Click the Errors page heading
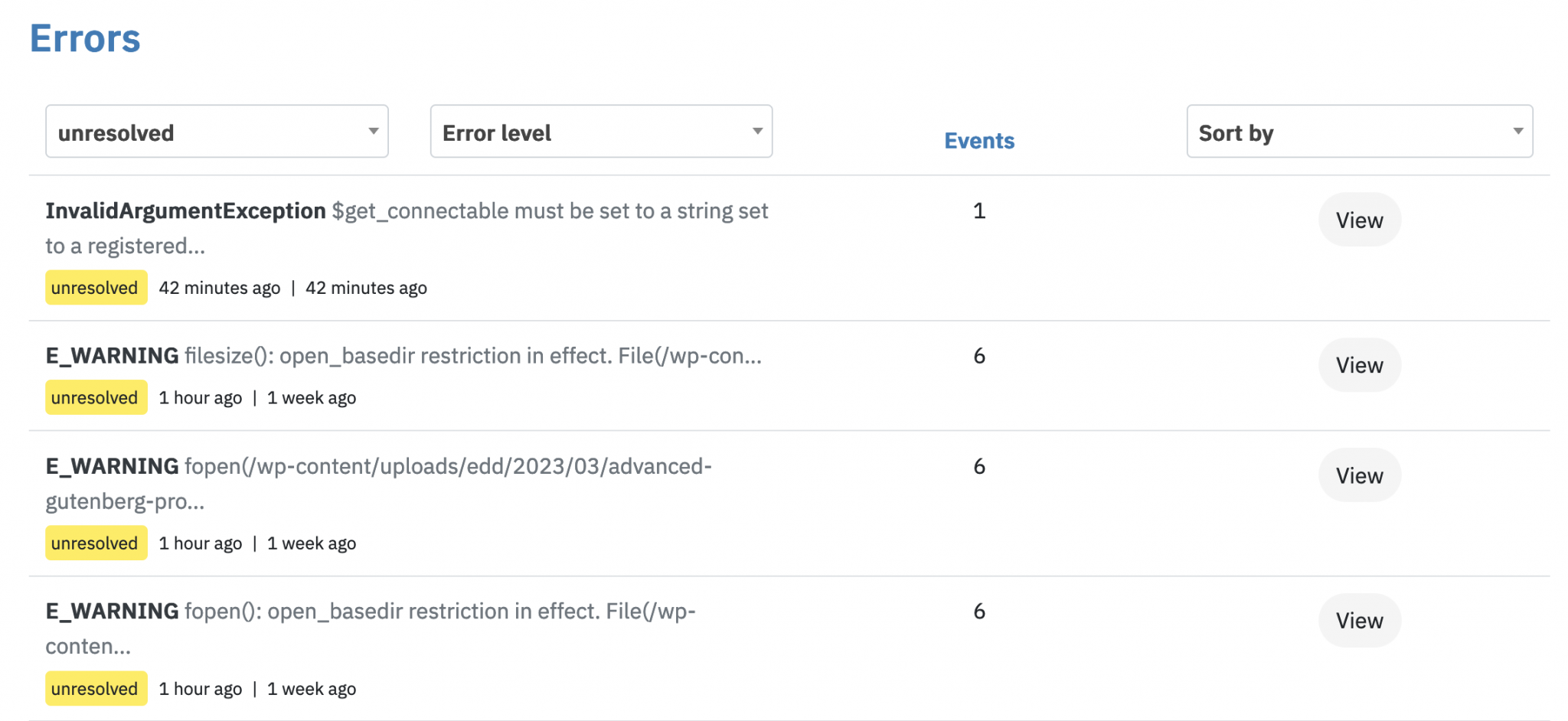The image size is (1568, 721). (x=84, y=38)
